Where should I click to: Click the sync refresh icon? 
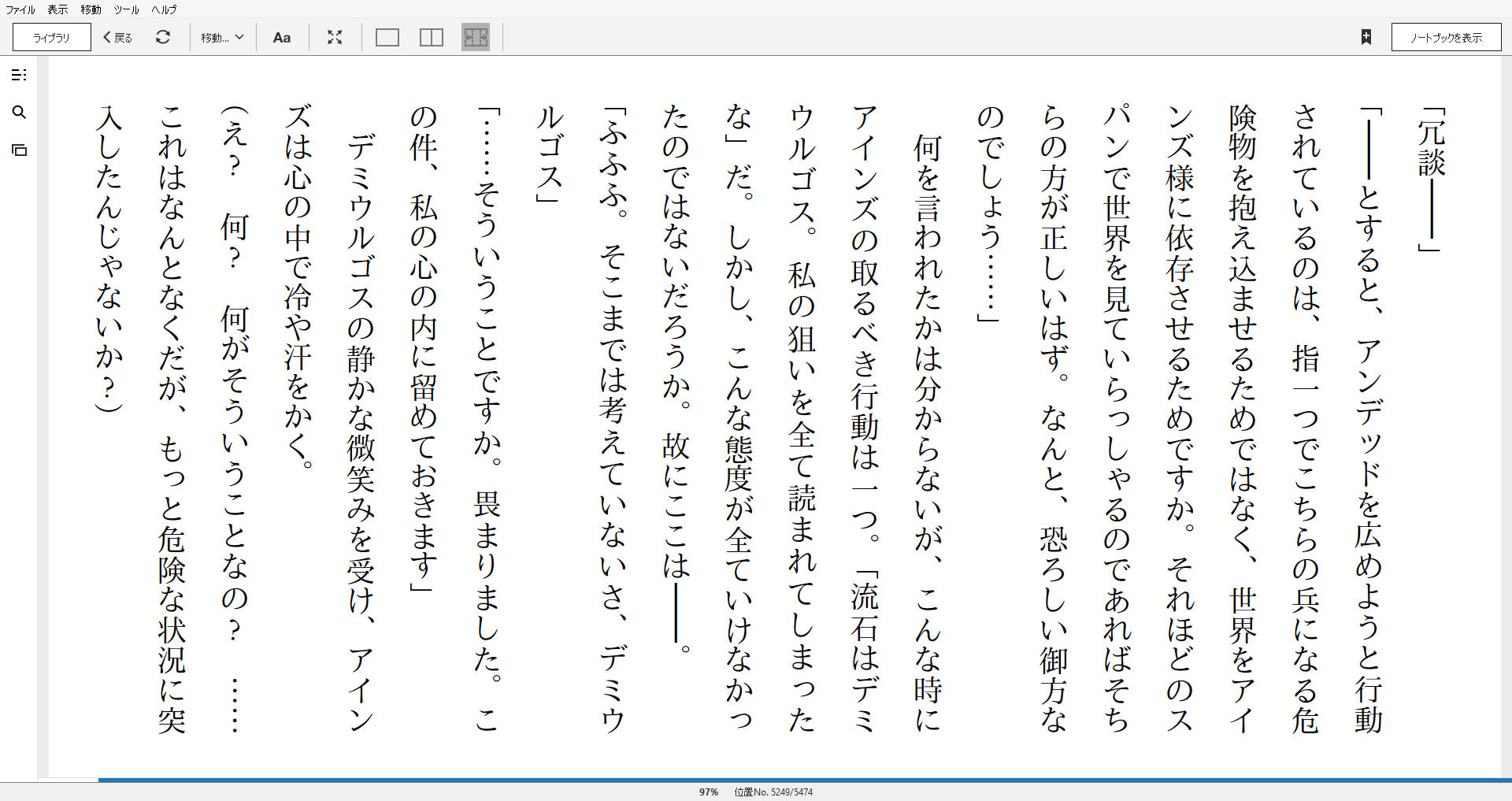[163, 37]
